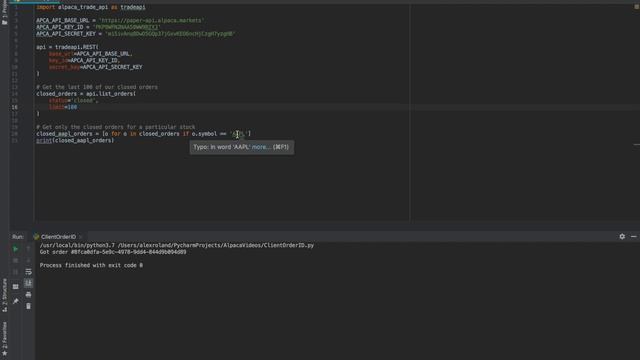The width and height of the screenshot is (640, 360).
Task: Open Run panel settings gear
Action: (622, 236)
